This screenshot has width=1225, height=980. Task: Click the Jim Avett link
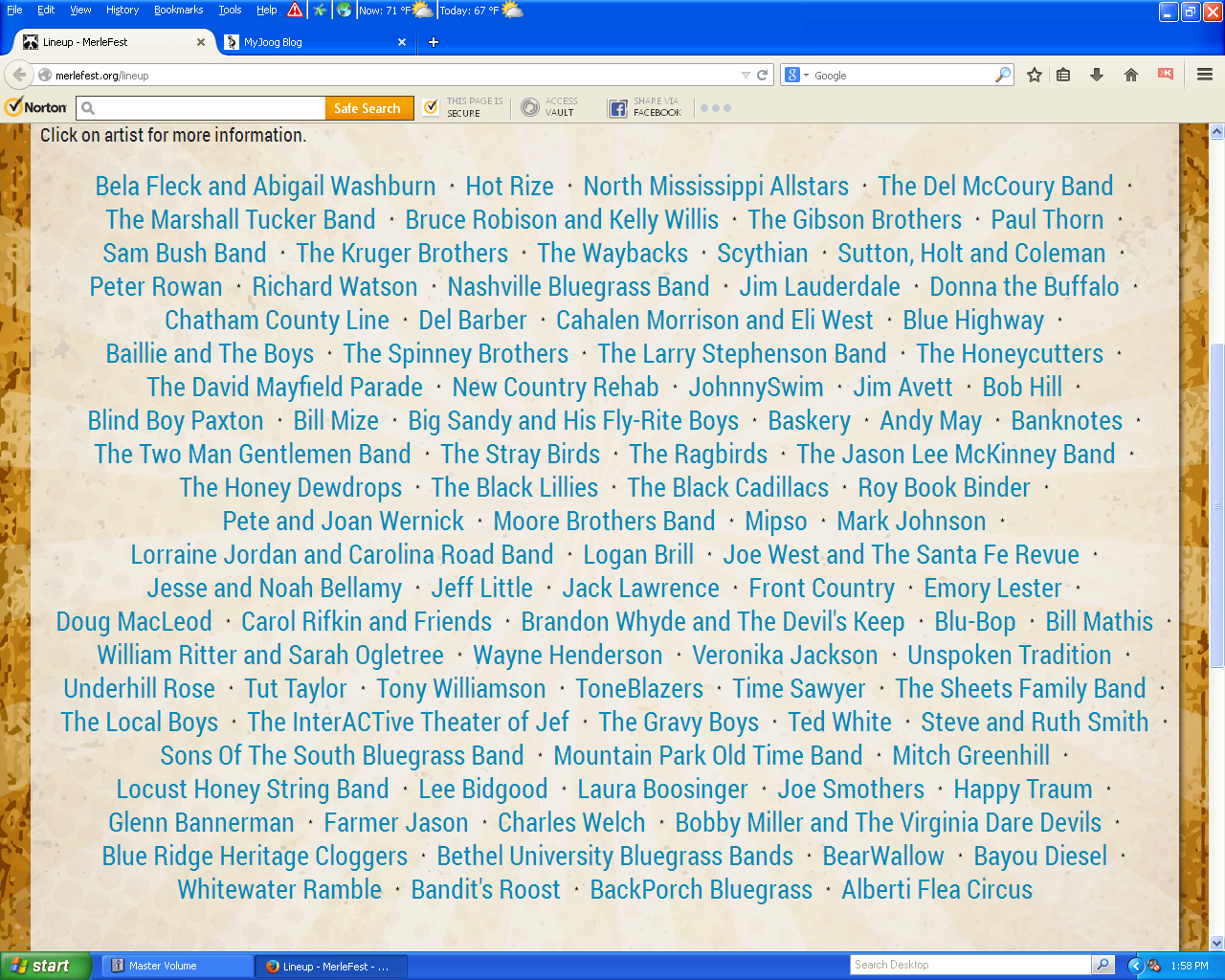(902, 387)
